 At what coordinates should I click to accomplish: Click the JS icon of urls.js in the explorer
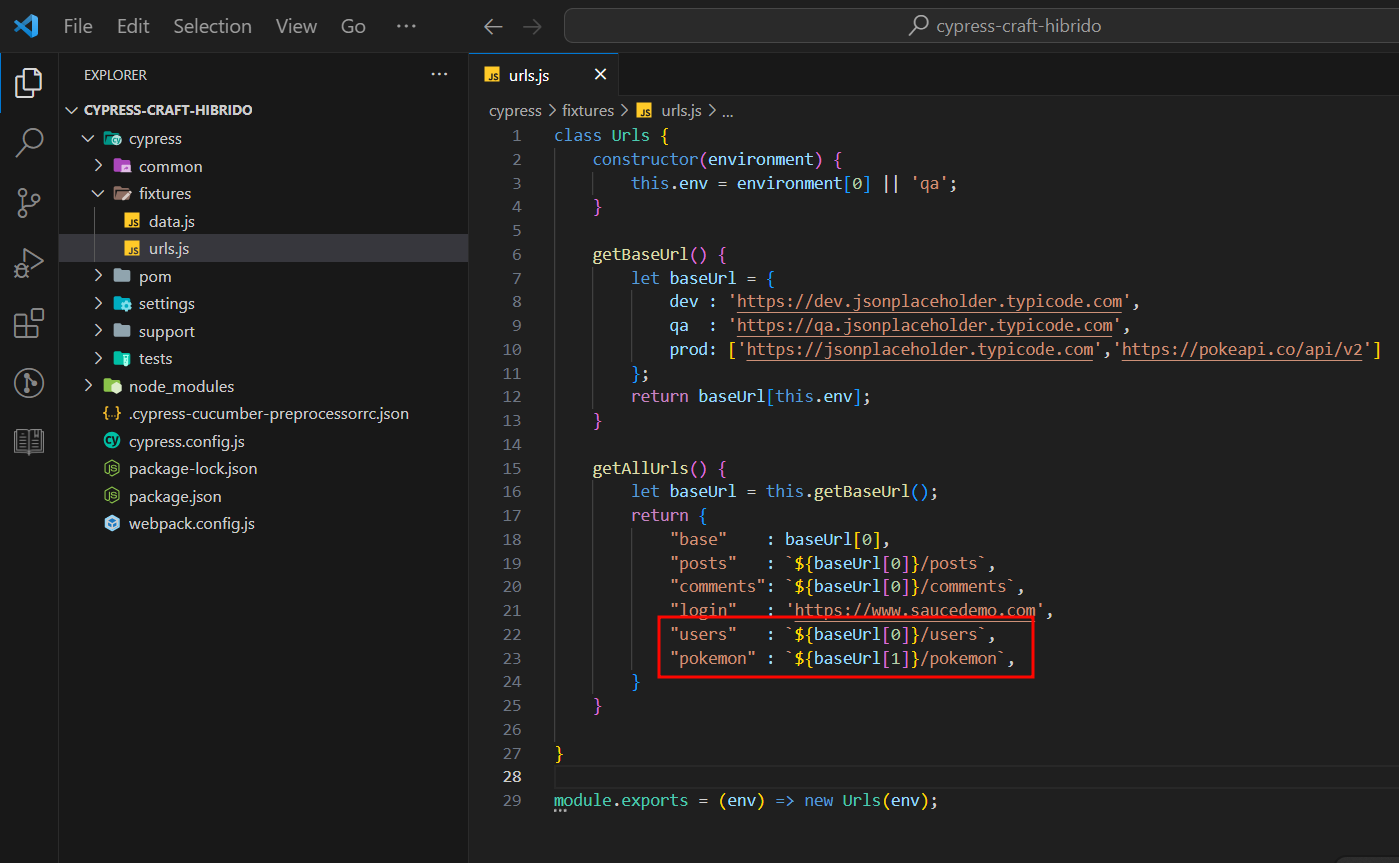pyautogui.click(x=132, y=248)
